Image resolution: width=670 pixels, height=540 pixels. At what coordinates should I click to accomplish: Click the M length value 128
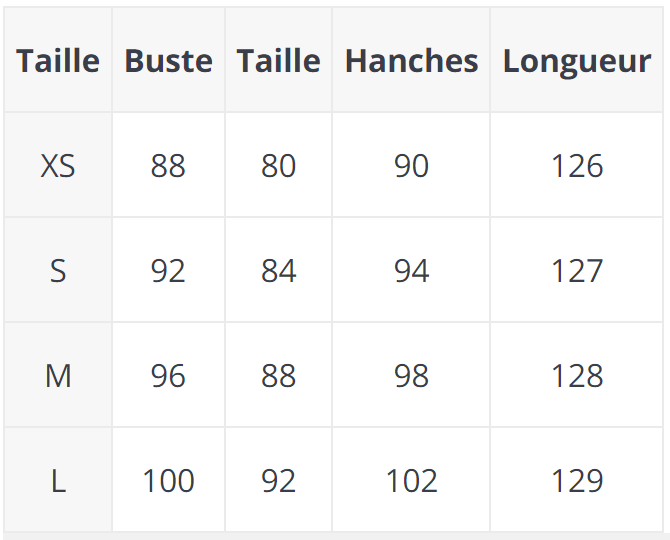coord(577,376)
